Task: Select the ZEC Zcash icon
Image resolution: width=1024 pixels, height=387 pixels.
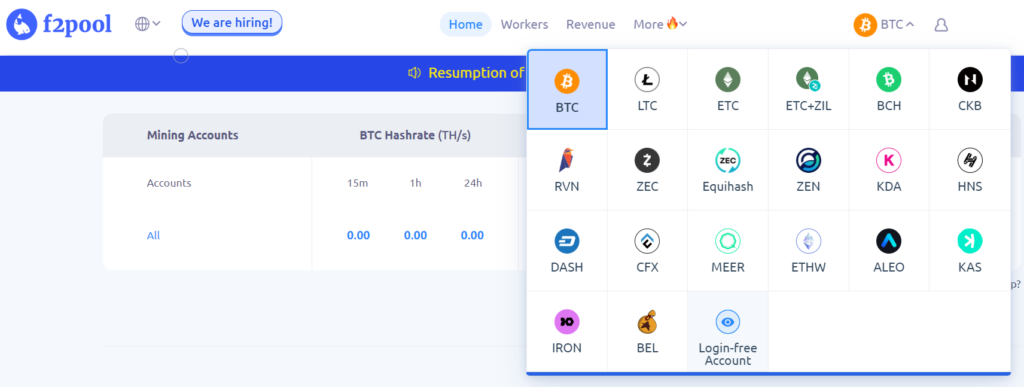Action: [x=647, y=160]
